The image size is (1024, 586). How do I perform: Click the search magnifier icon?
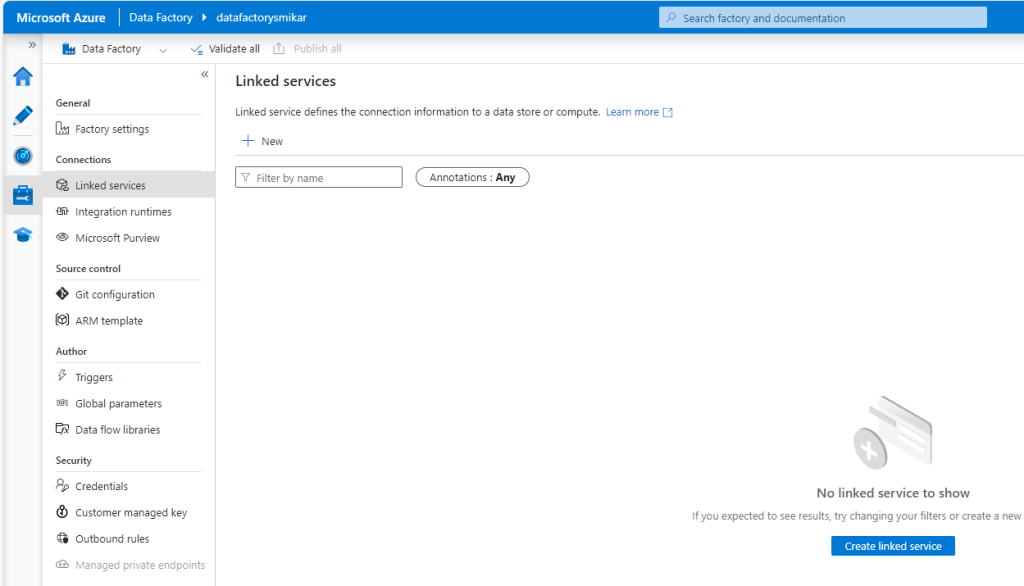click(671, 18)
